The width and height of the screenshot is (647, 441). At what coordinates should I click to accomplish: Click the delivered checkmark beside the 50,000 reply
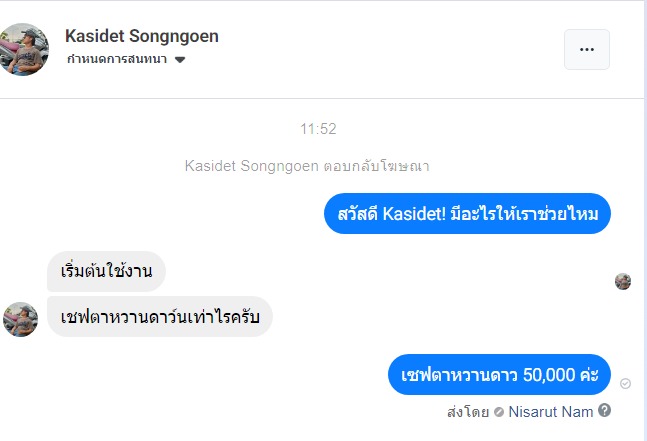click(x=626, y=384)
